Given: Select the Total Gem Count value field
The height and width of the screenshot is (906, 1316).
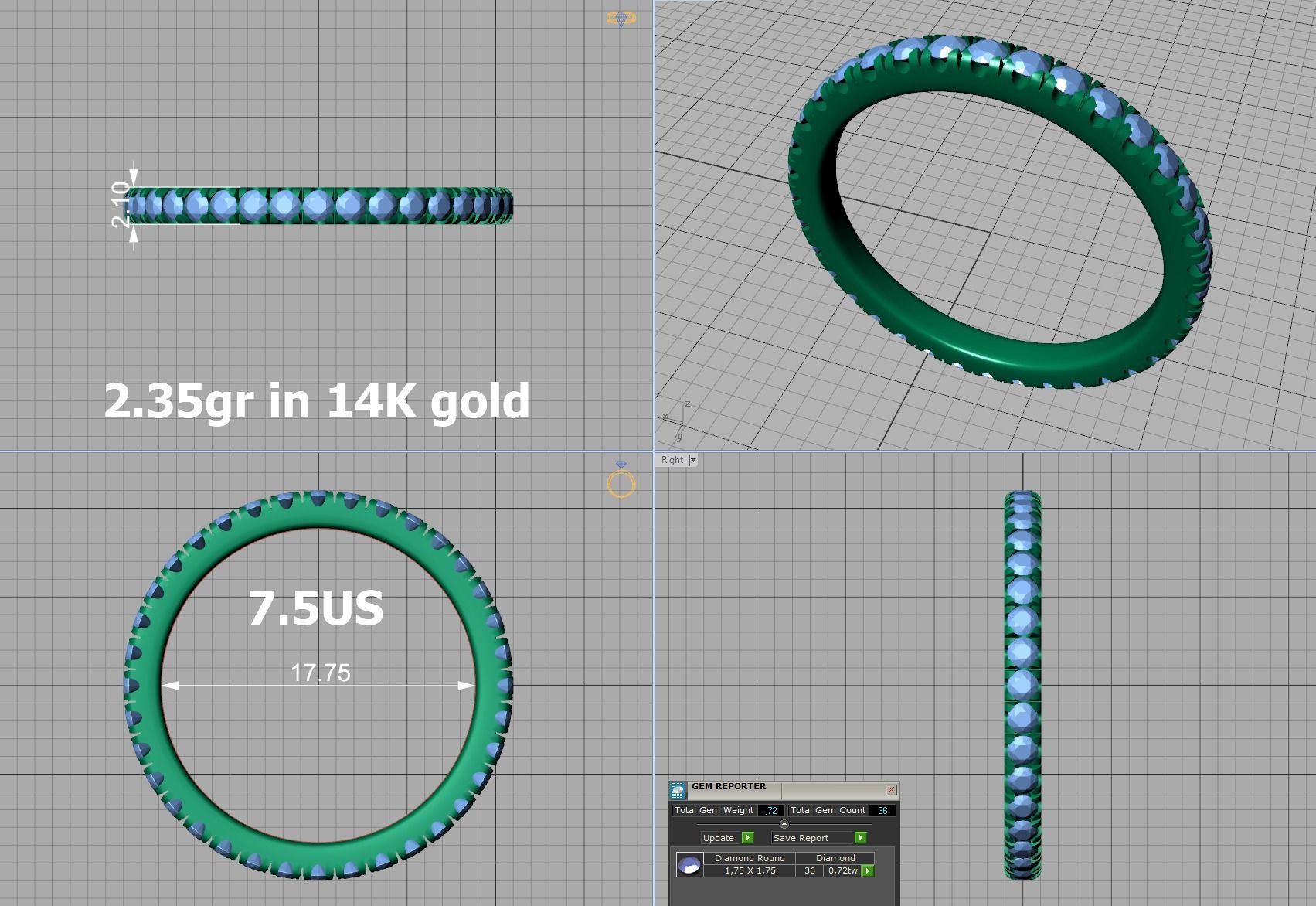Looking at the screenshot, I should click(x=882, y=810).
